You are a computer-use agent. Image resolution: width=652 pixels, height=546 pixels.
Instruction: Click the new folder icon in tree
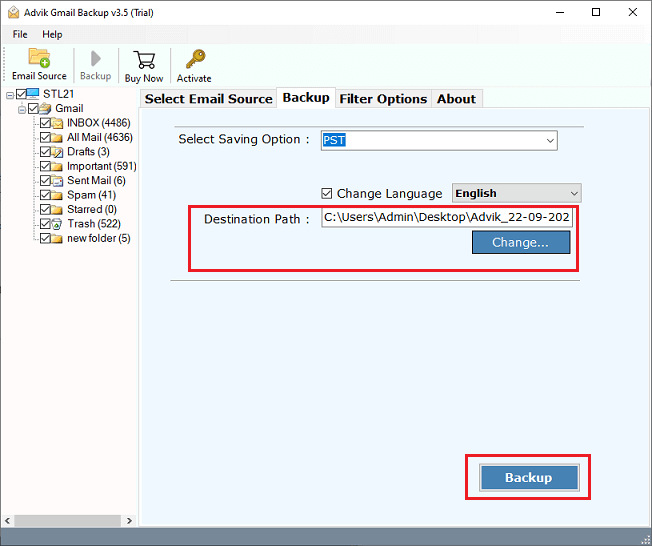[x=57, y=238]
